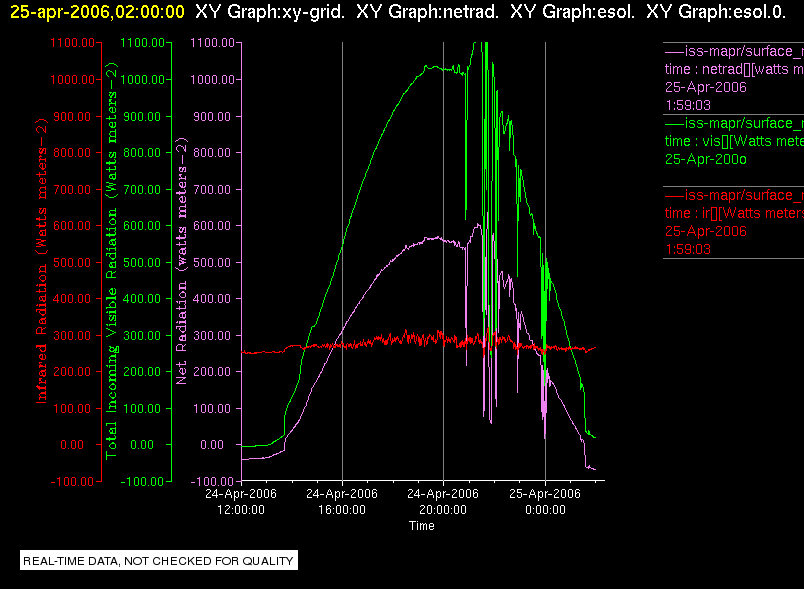The width and height of the screenshot is (804, 589).
Task: Click the red 1100.00 axis tick value
Action: click(x=72, y=43)
